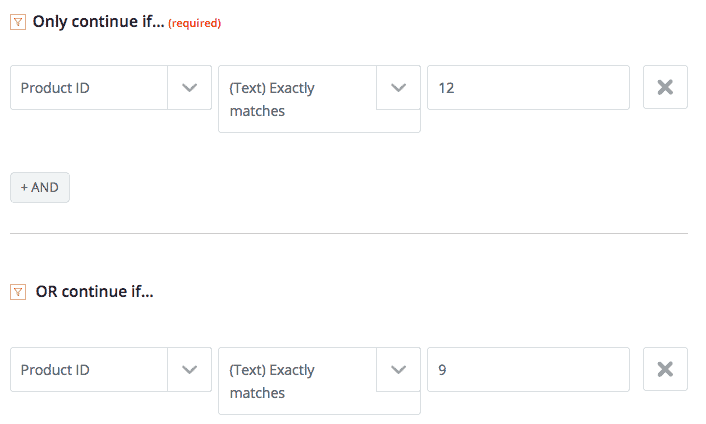Click the 'OR continue if...' heading
This screenshot has height=424, width=706.
pos(94,292)
